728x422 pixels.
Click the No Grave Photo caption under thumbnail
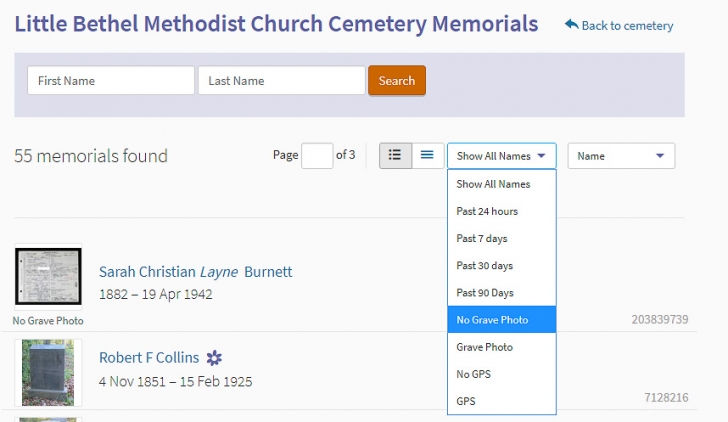(x=48, y=321)
